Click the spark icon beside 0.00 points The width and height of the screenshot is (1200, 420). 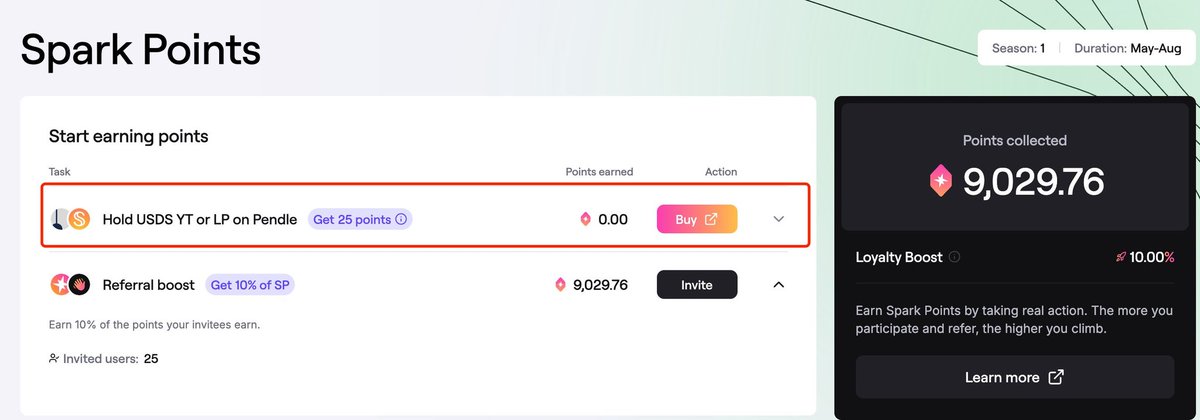point(586,219)
